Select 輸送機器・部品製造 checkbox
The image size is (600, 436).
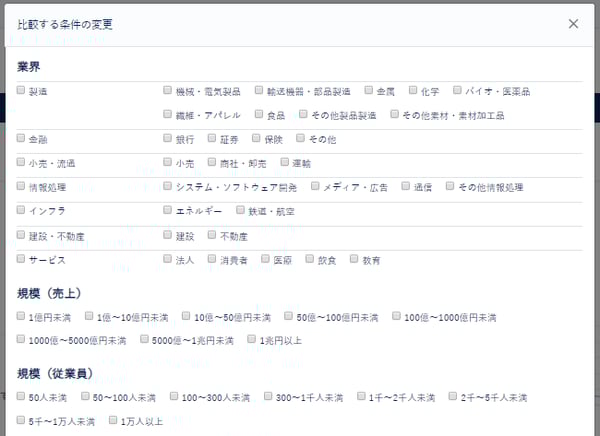pyautogui.click(x=259, y=90)
